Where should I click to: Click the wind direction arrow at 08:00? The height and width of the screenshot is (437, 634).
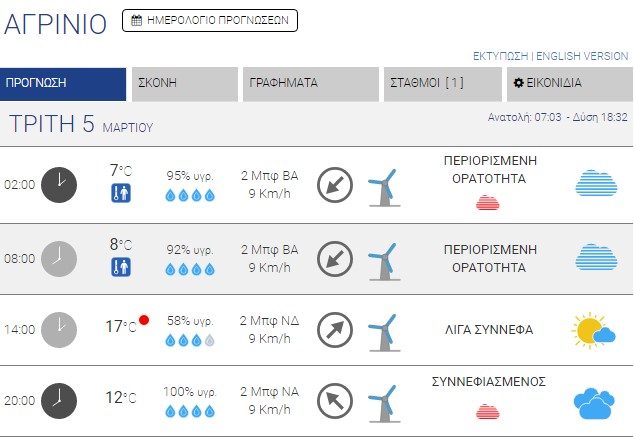pyautogui.click(x=335, y=259)
